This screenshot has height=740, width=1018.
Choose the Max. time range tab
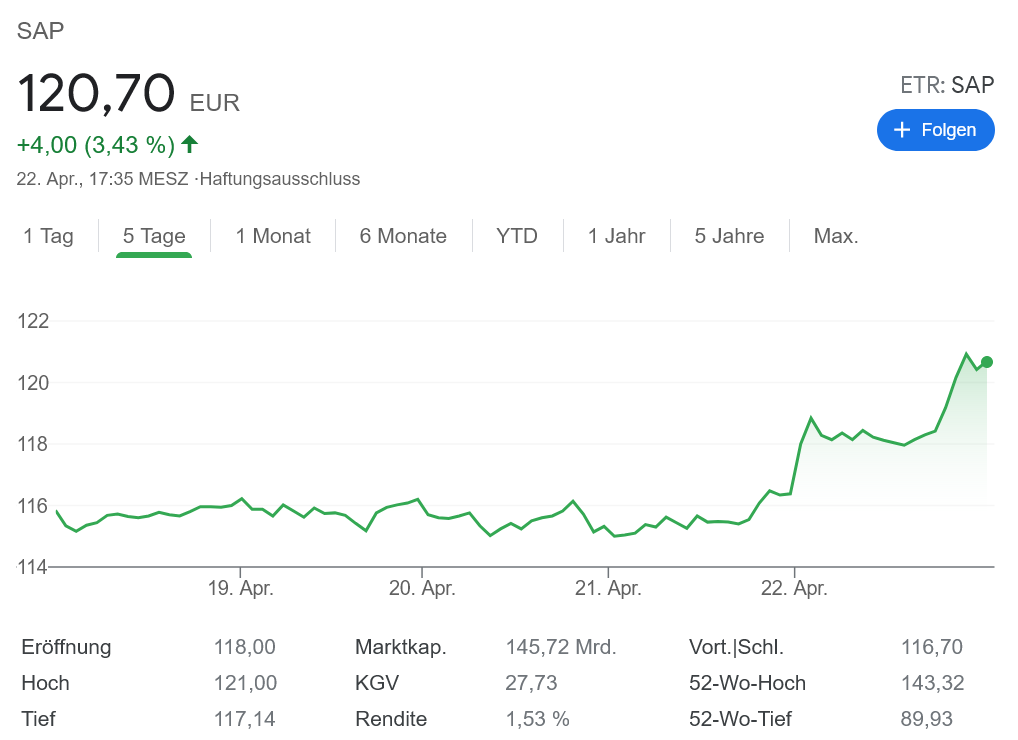pyautogui.click(x=836, y=236)
